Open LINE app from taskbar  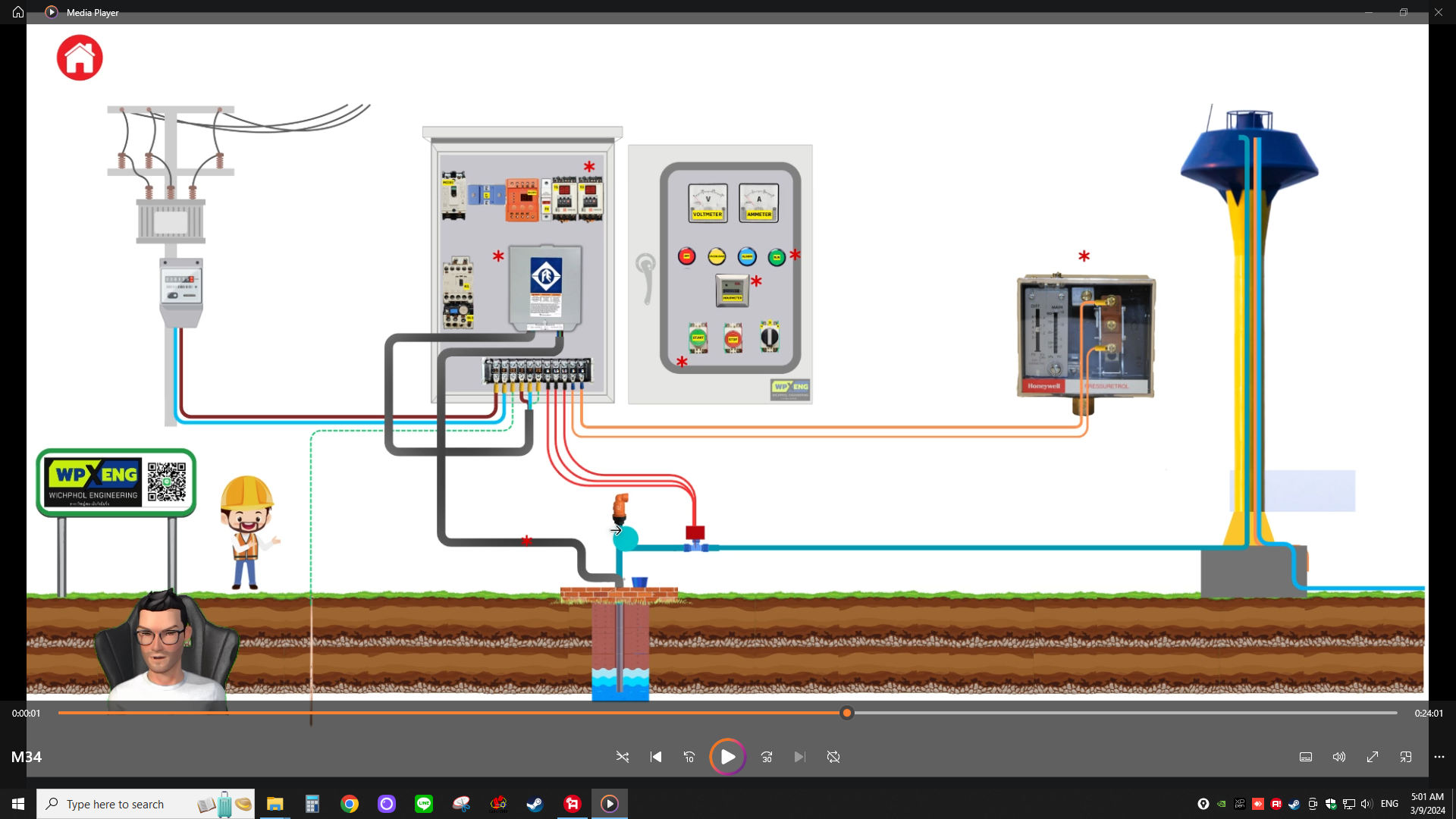[424, 804]
